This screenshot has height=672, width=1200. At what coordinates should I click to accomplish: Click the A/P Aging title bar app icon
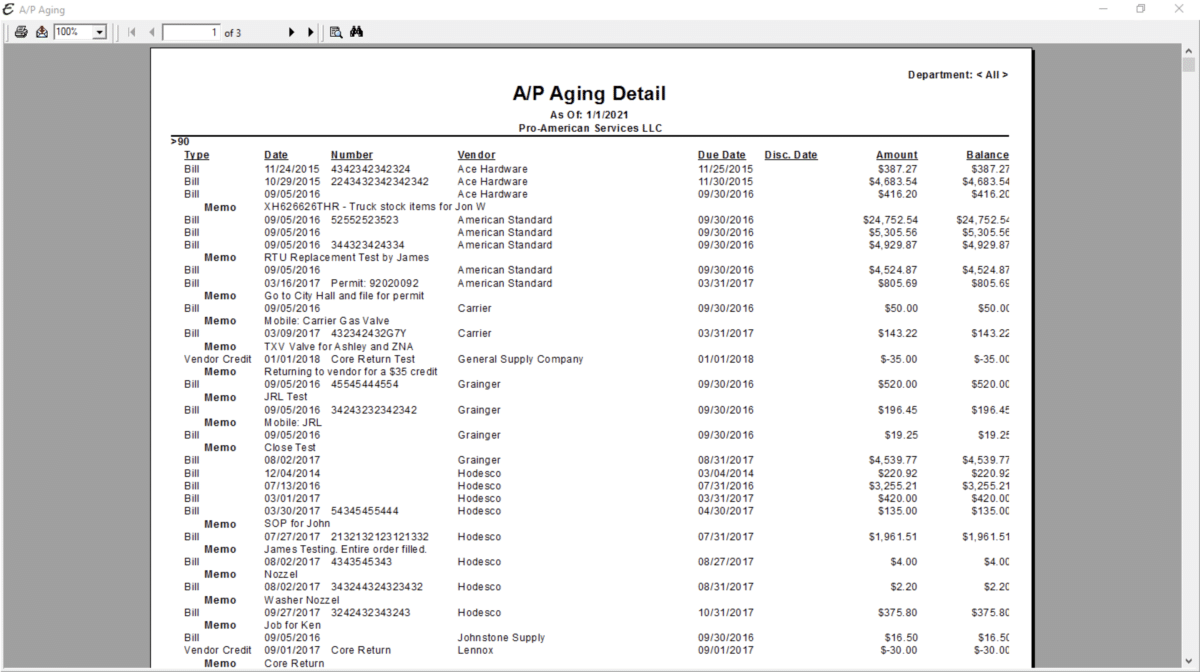point(9,9)
